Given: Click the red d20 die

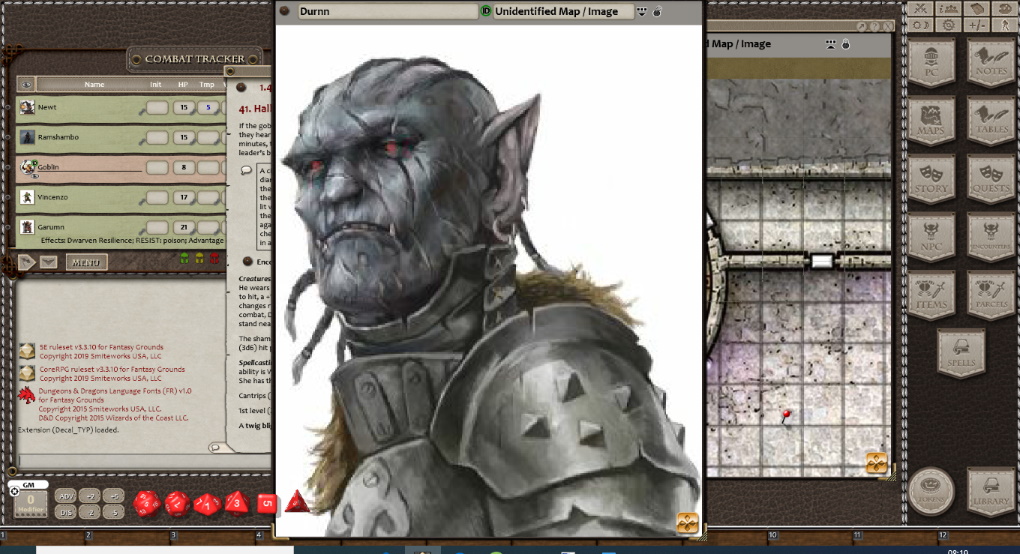Looking at the screenshot, I should pyautogui.click(x=147, y=503).
